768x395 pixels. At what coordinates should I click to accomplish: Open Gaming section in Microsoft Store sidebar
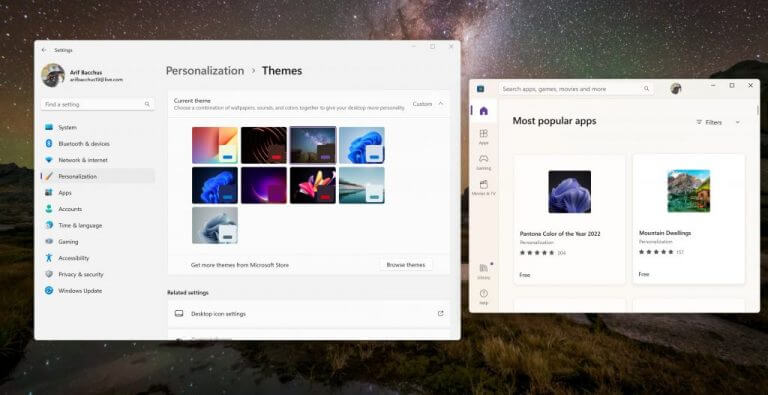pyautogui.click(x=483, y=162)
